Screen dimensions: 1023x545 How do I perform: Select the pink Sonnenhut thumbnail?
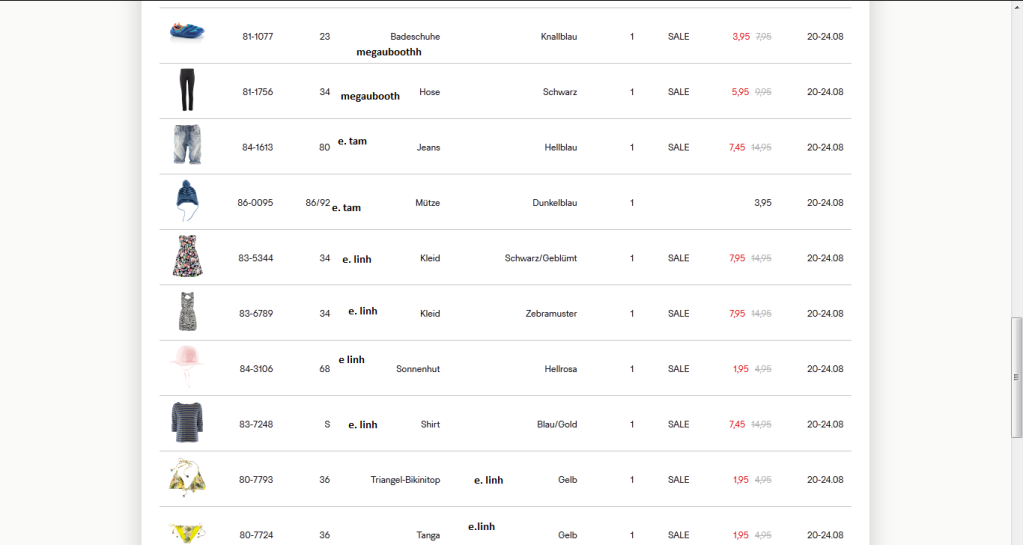(x=187, y=367)
